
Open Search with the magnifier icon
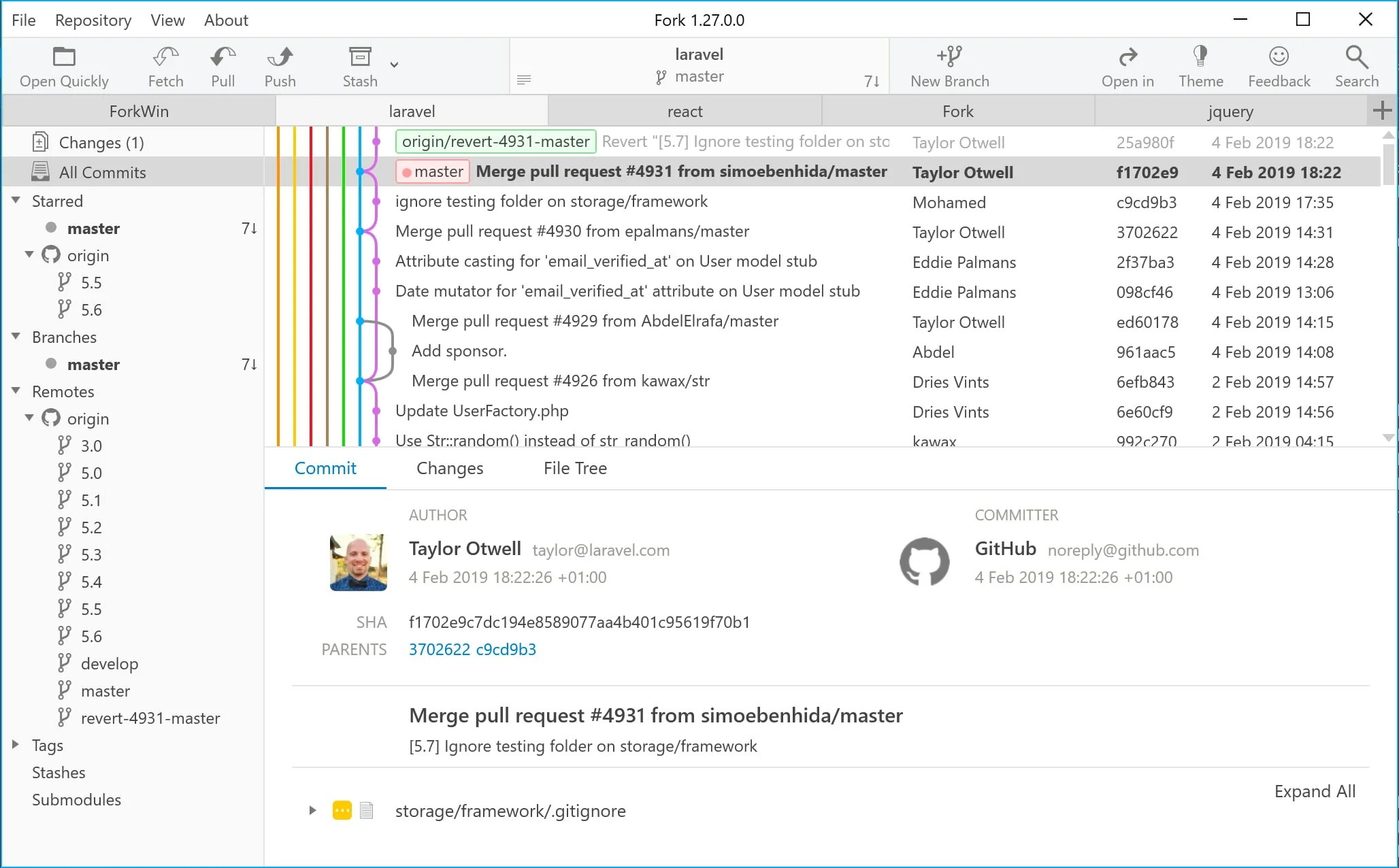pos(1356,57)
